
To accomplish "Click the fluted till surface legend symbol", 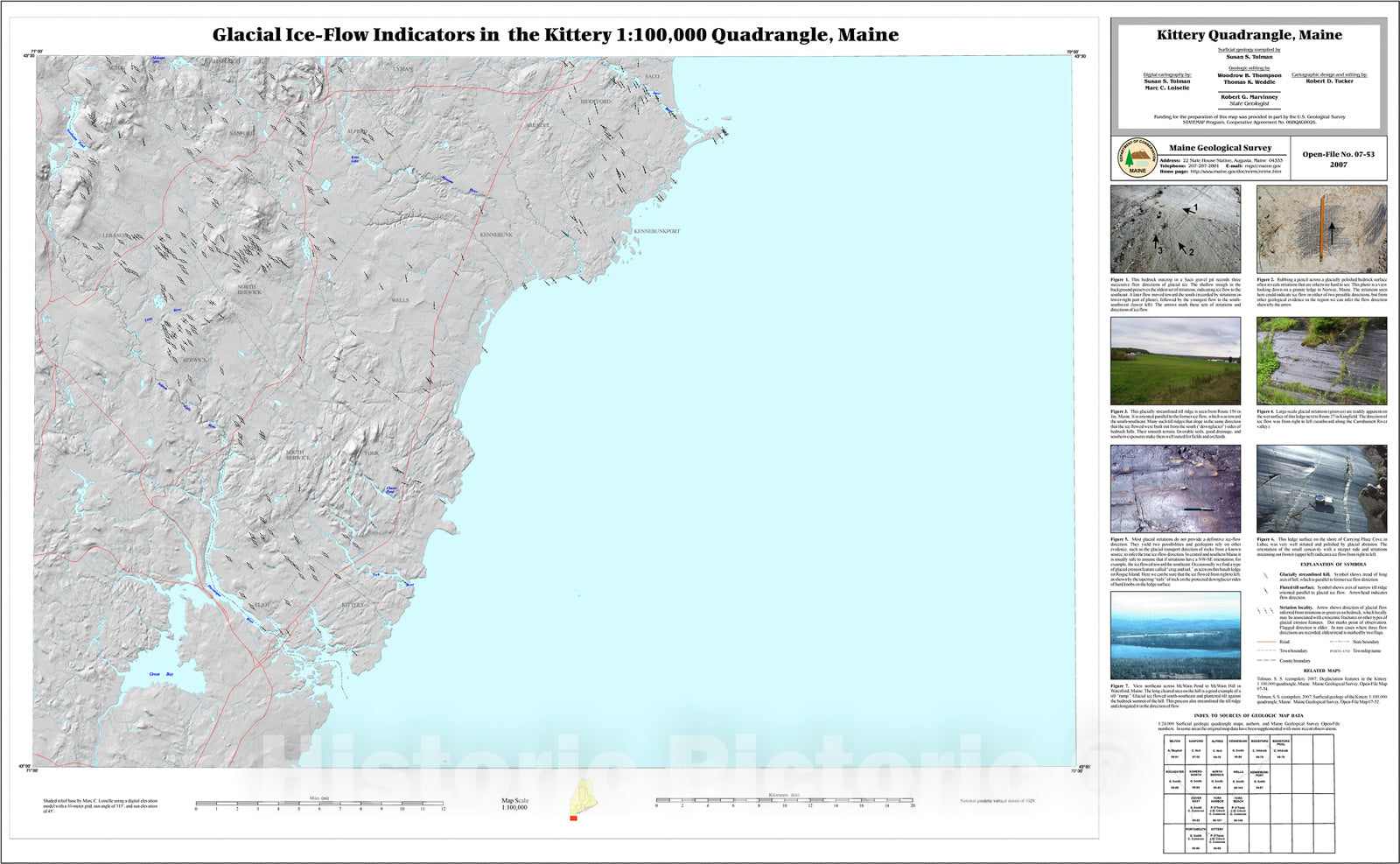I will (1265, 590).
